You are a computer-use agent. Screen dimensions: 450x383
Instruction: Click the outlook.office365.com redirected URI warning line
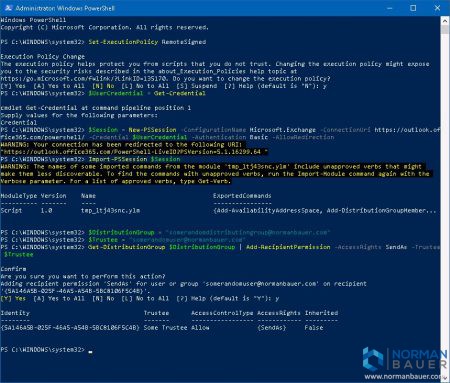(134, 152)
